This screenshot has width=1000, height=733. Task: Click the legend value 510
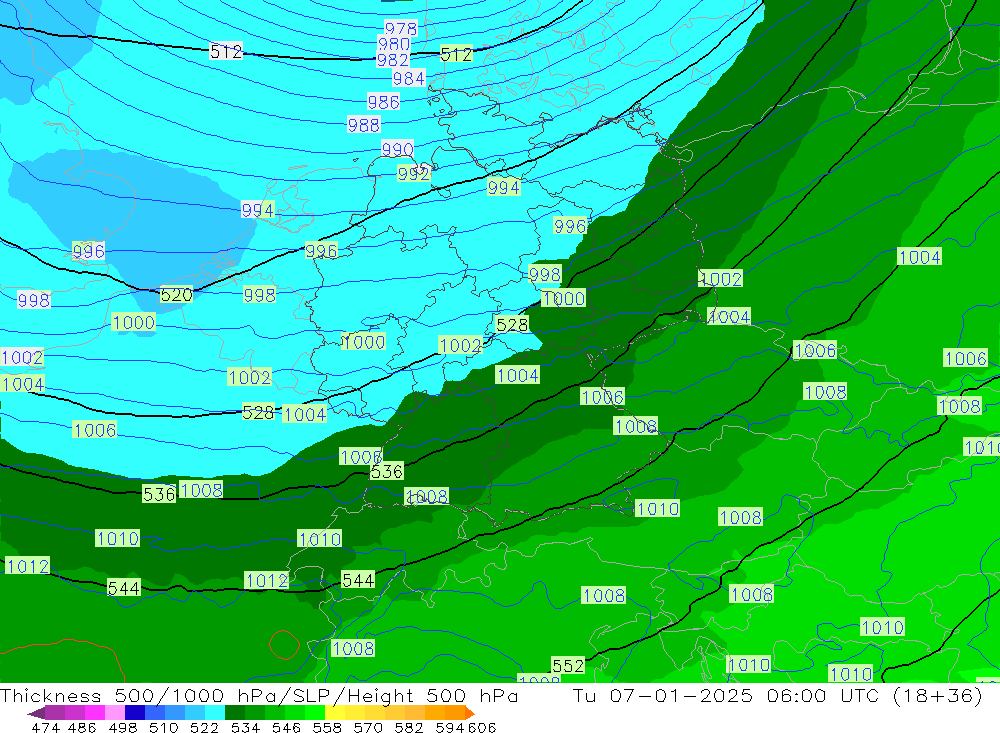click(164, 727)
